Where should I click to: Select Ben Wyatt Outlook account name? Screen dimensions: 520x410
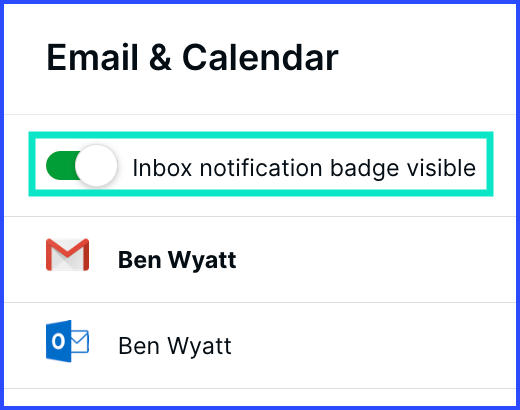coord(175,346)
